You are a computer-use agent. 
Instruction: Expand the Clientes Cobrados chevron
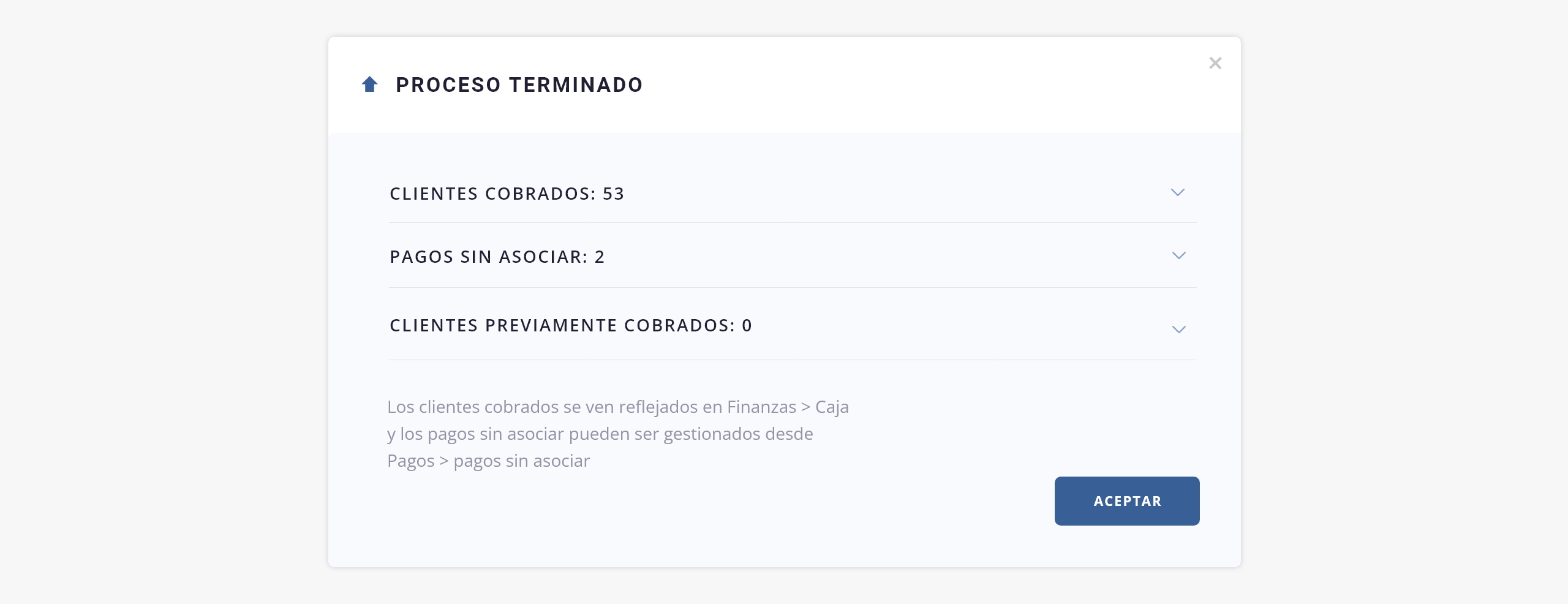click(x=1177, y=193)
